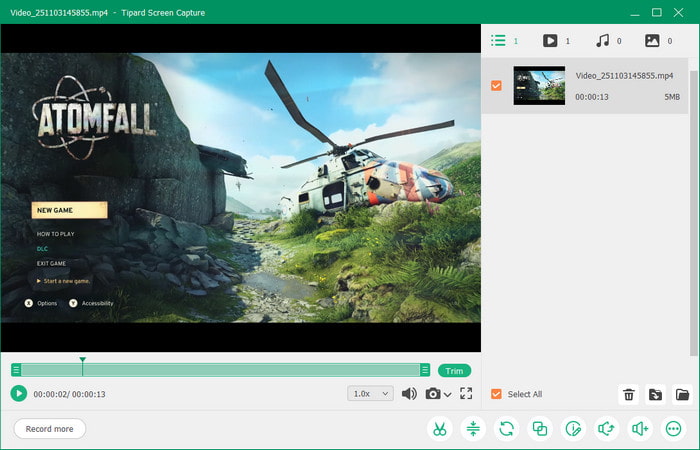Screen dimensions: 700x450
Task: Open the convert format tool
Action: 507,429
